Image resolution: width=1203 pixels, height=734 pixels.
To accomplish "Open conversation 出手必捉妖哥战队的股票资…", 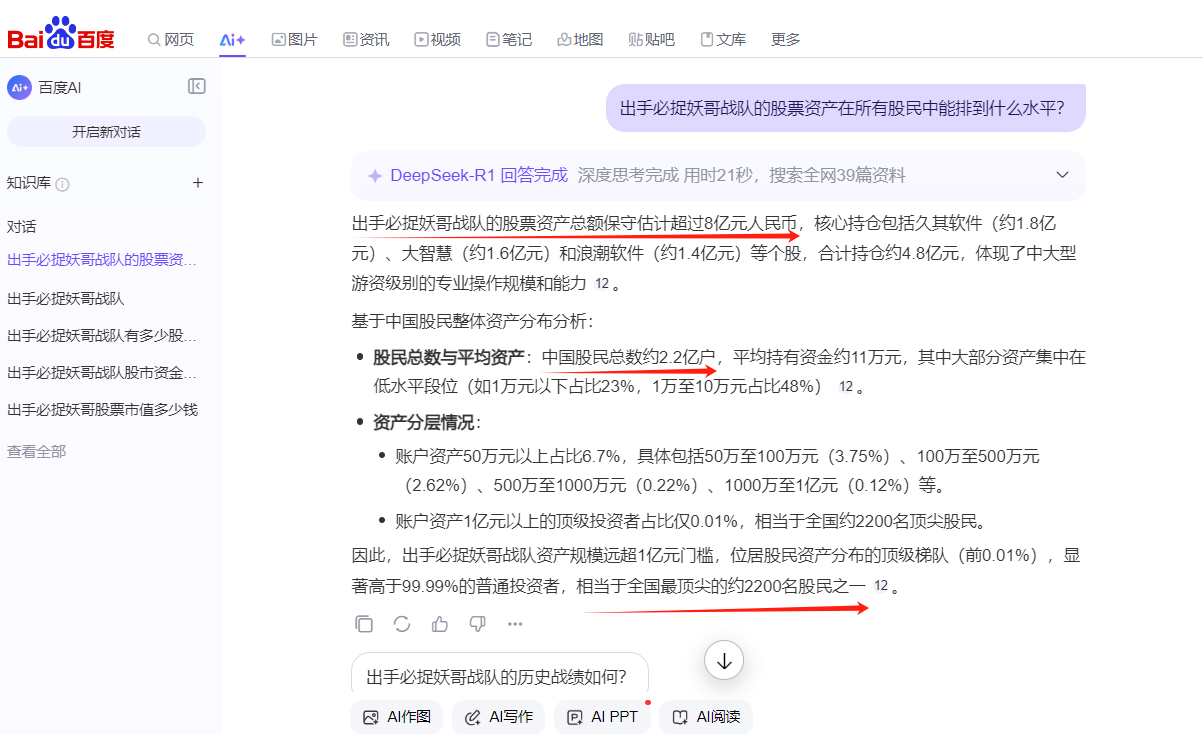I will click(x=102, y=260).
